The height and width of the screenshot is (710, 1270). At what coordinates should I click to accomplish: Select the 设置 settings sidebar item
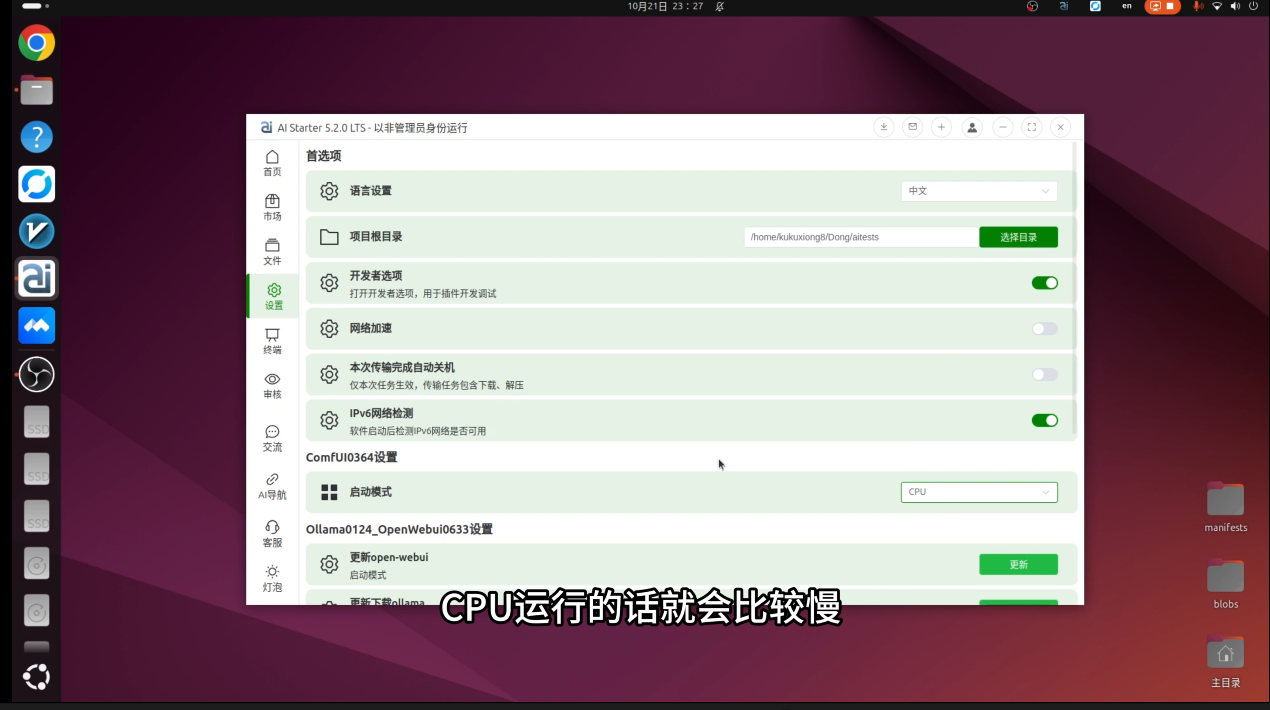click(273, 297)
